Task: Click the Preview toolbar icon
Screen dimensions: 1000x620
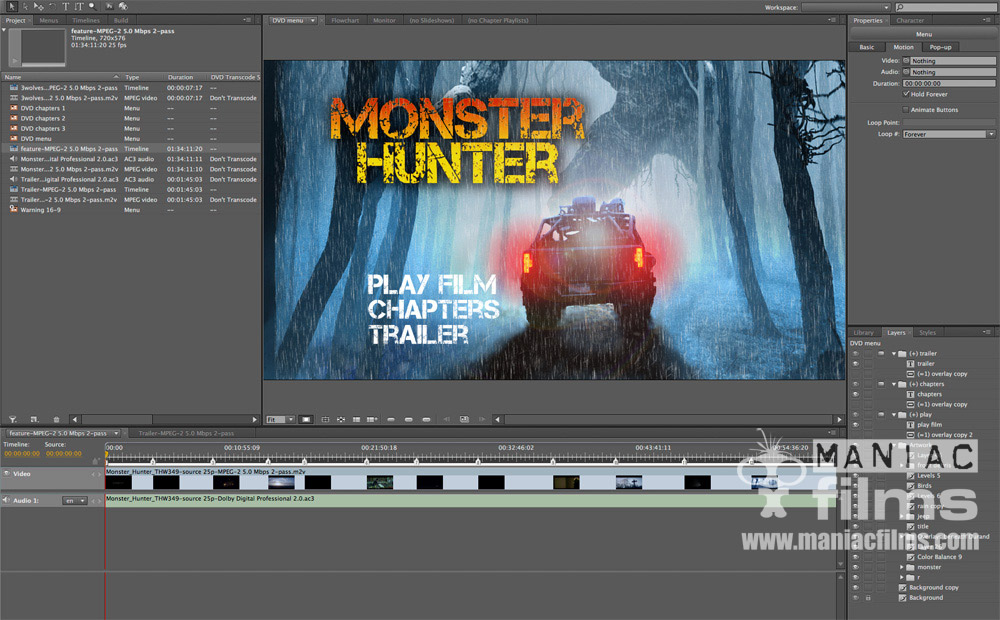Action: [123, 6]
